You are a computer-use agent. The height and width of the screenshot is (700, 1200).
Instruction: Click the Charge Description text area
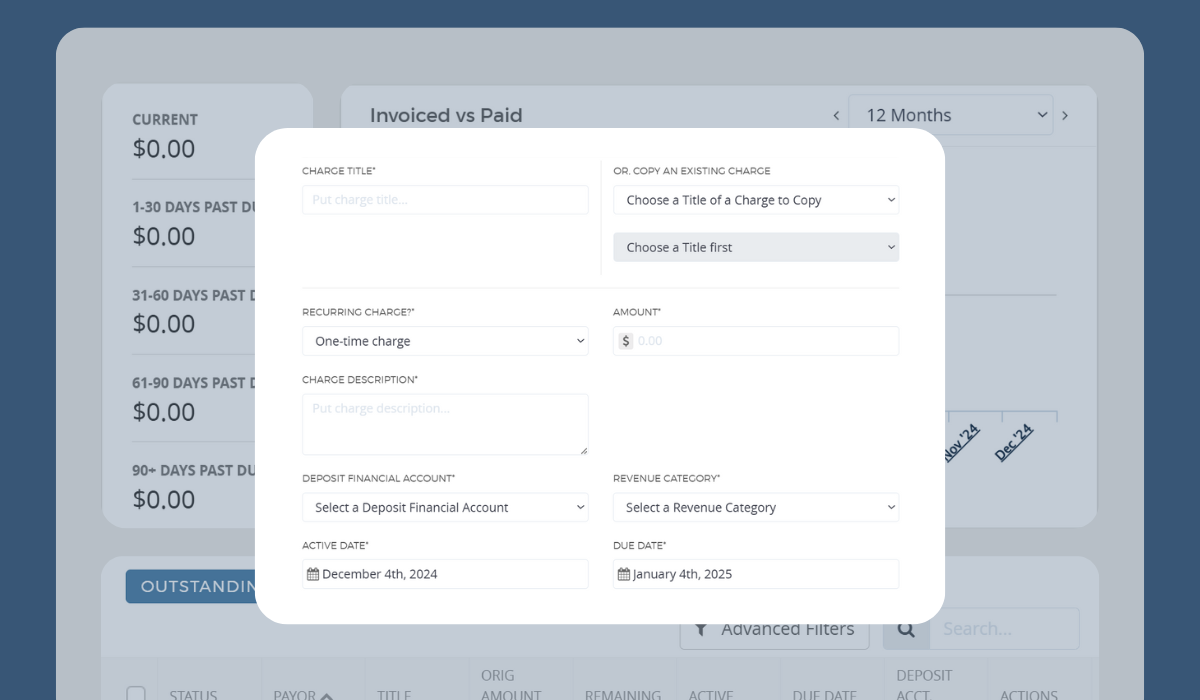pos(445,424)
